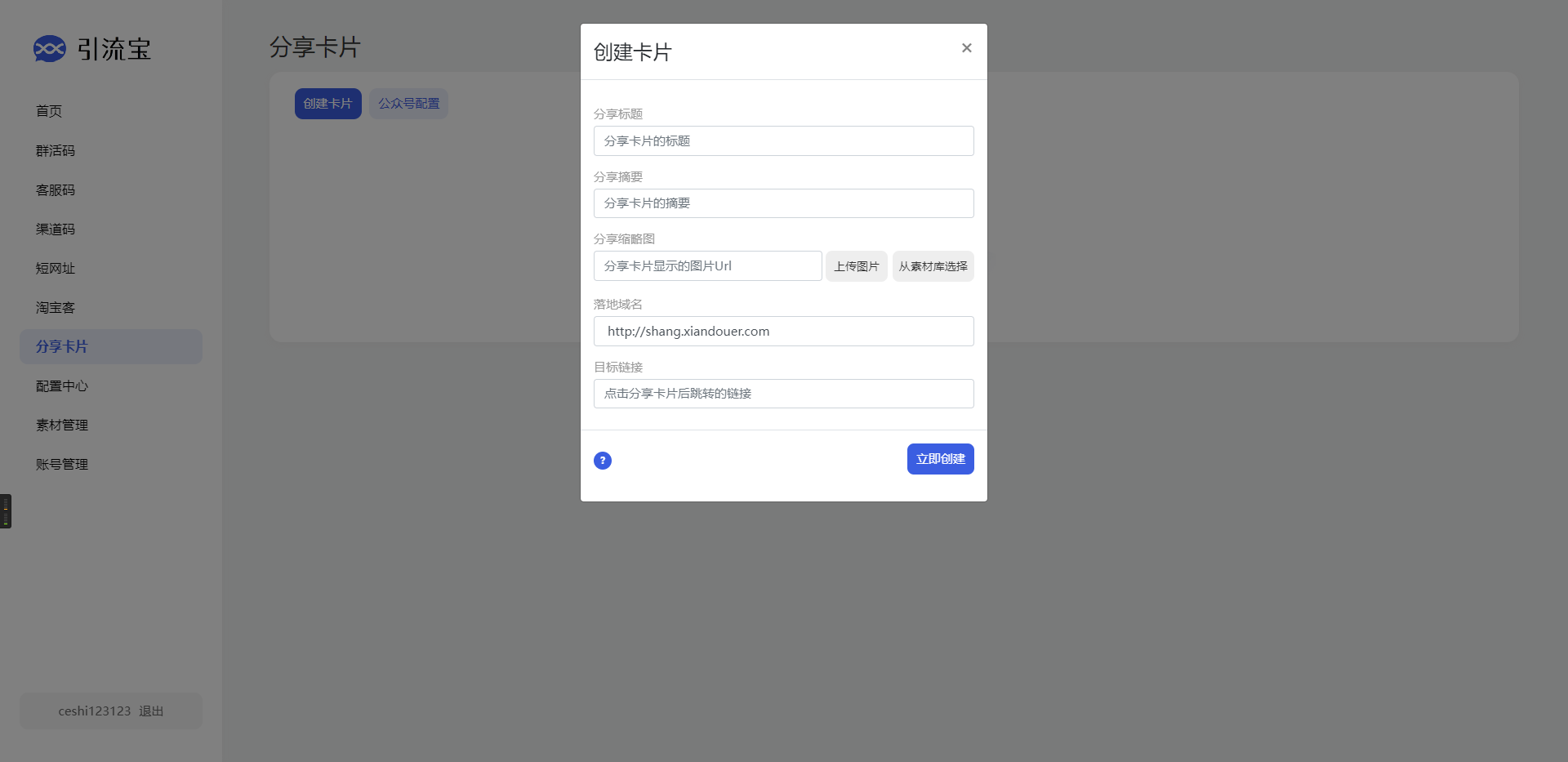This screenshot has height=762, width=1568.
Task: Open 客服码 sidebar item
Action: [111, 189]
